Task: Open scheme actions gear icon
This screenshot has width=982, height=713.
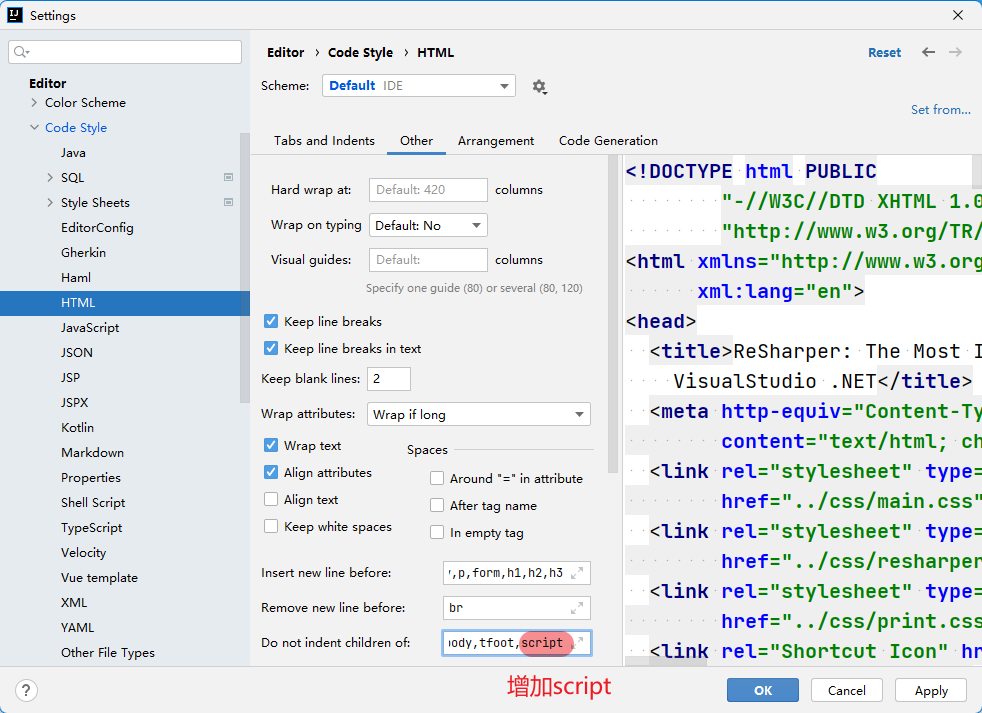Action: 539,86
